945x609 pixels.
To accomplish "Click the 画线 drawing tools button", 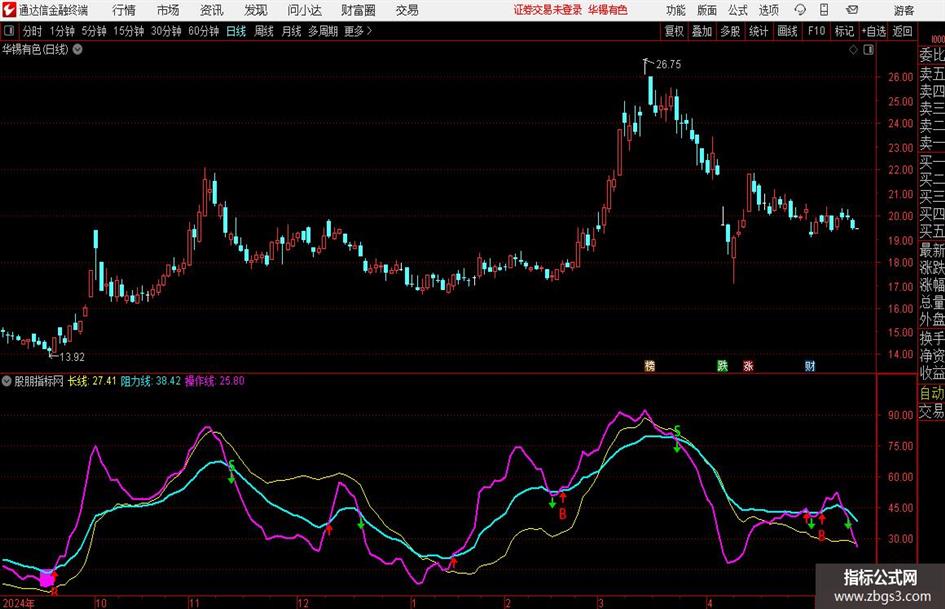I will click(x=787, y=31).
